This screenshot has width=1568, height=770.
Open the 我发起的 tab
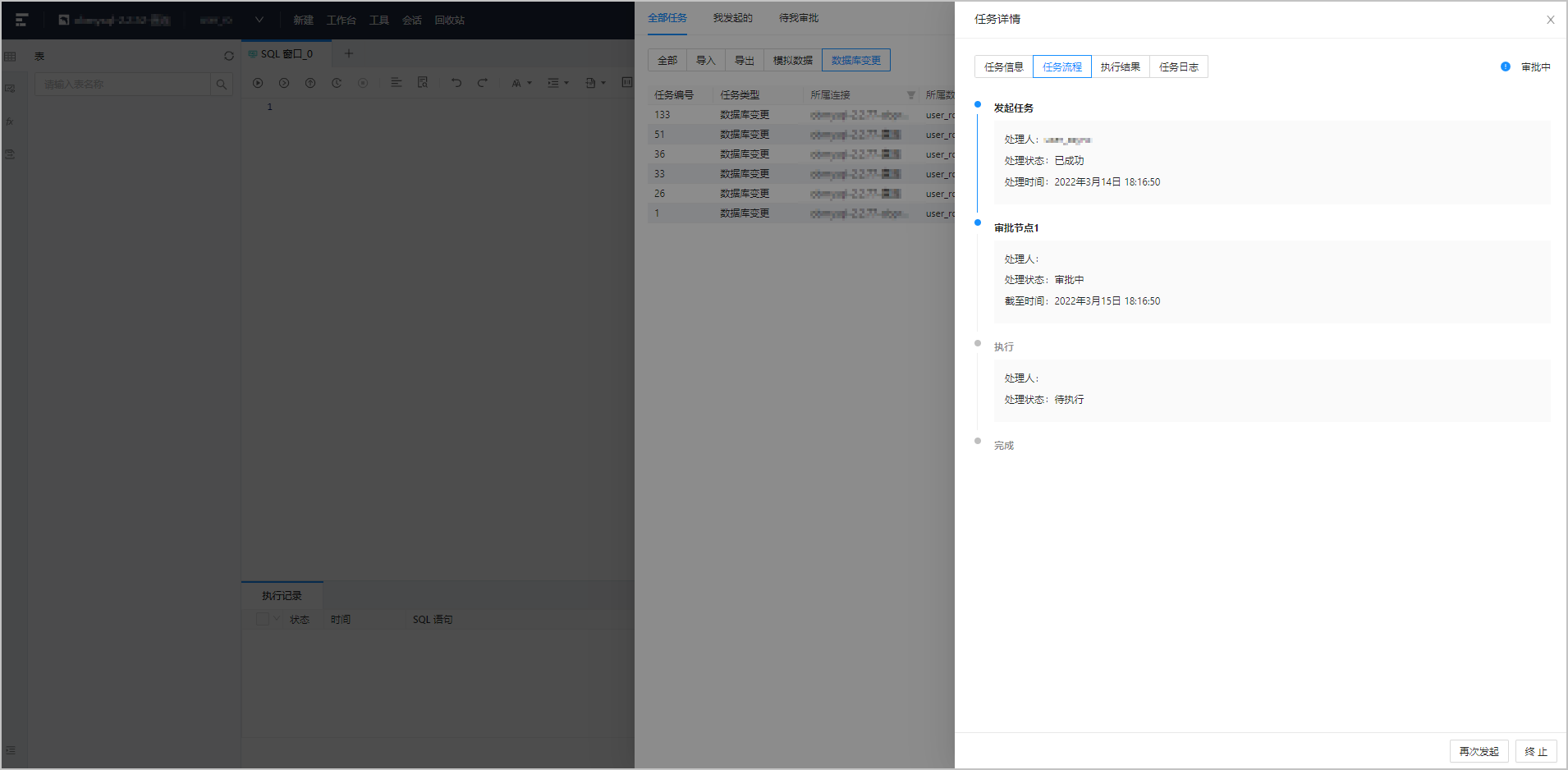(x=732, y=18)
